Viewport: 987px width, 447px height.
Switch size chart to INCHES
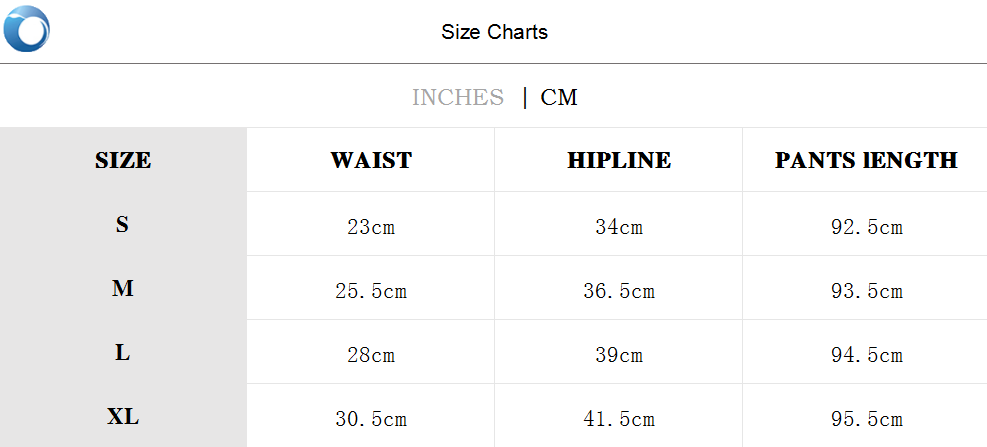tap(458, 97)
